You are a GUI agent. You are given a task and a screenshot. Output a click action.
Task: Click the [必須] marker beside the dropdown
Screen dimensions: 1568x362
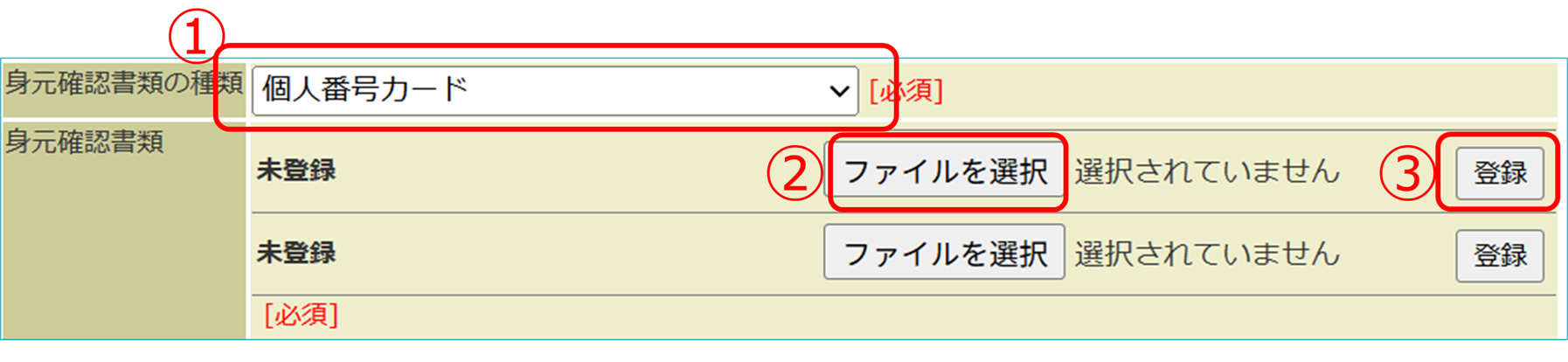coord(906,91)
